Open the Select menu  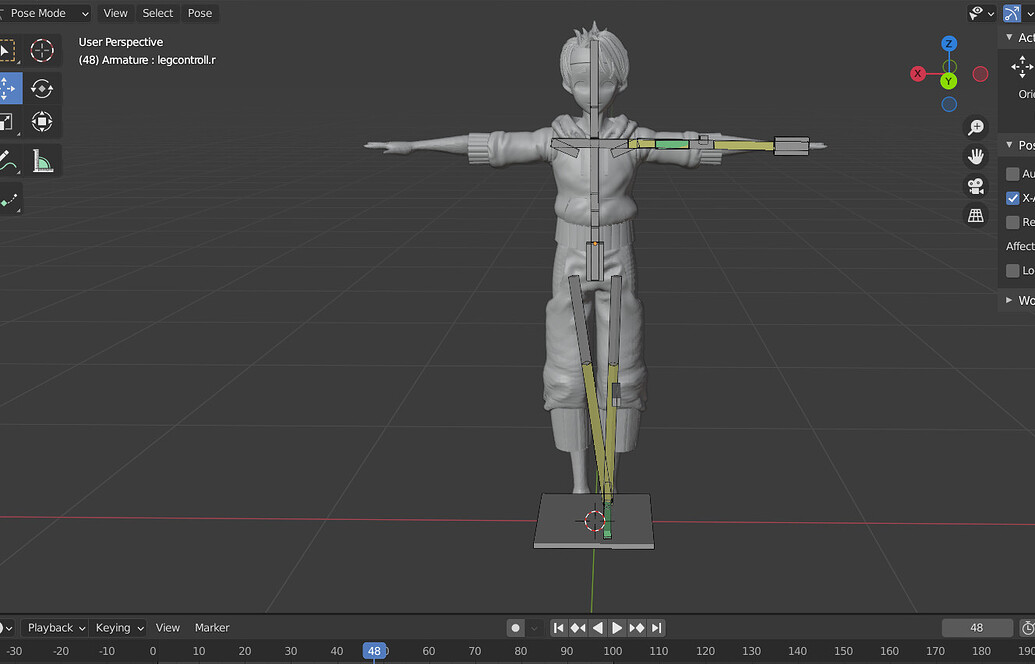click(x=158, y=13)
